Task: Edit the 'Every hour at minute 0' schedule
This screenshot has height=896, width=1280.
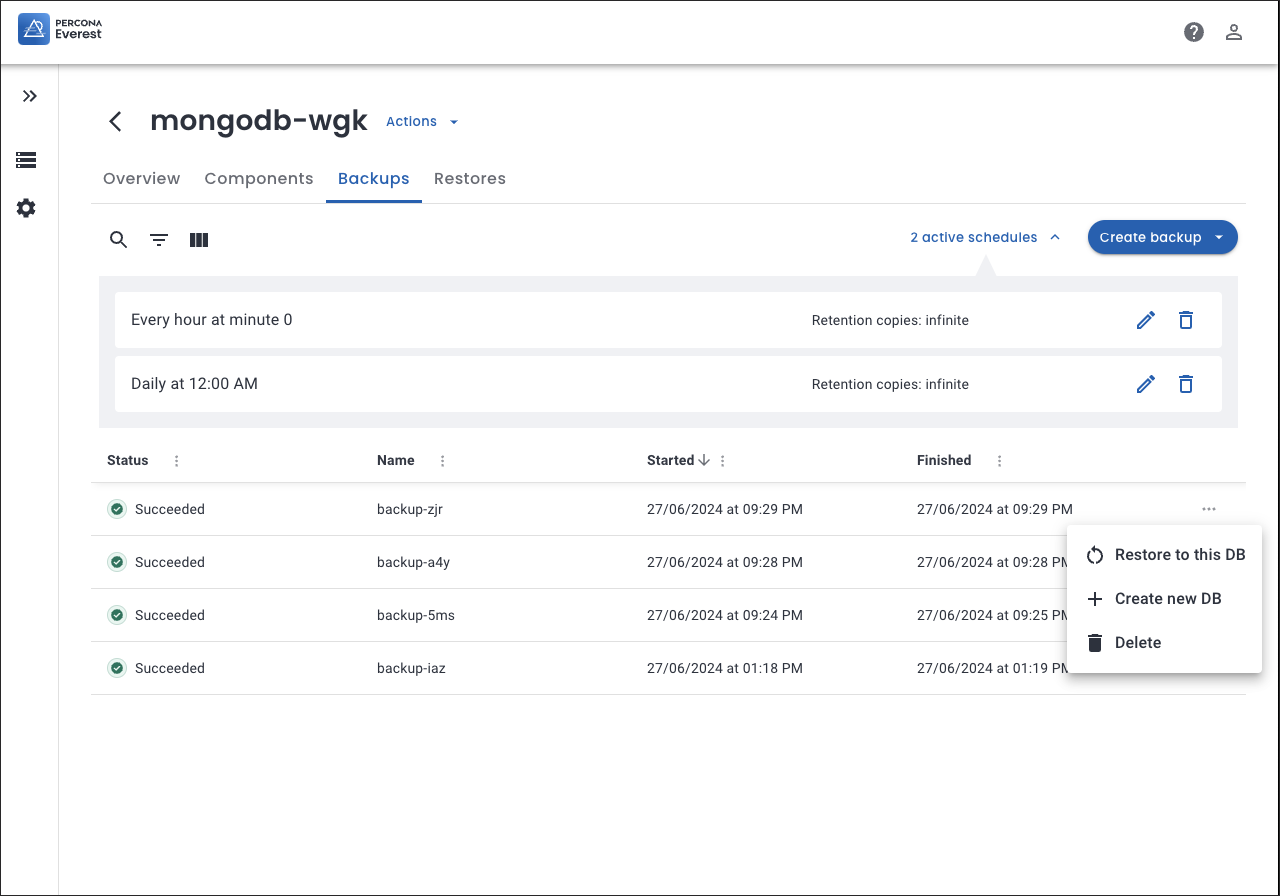Action: click(x=1146, y=320)
